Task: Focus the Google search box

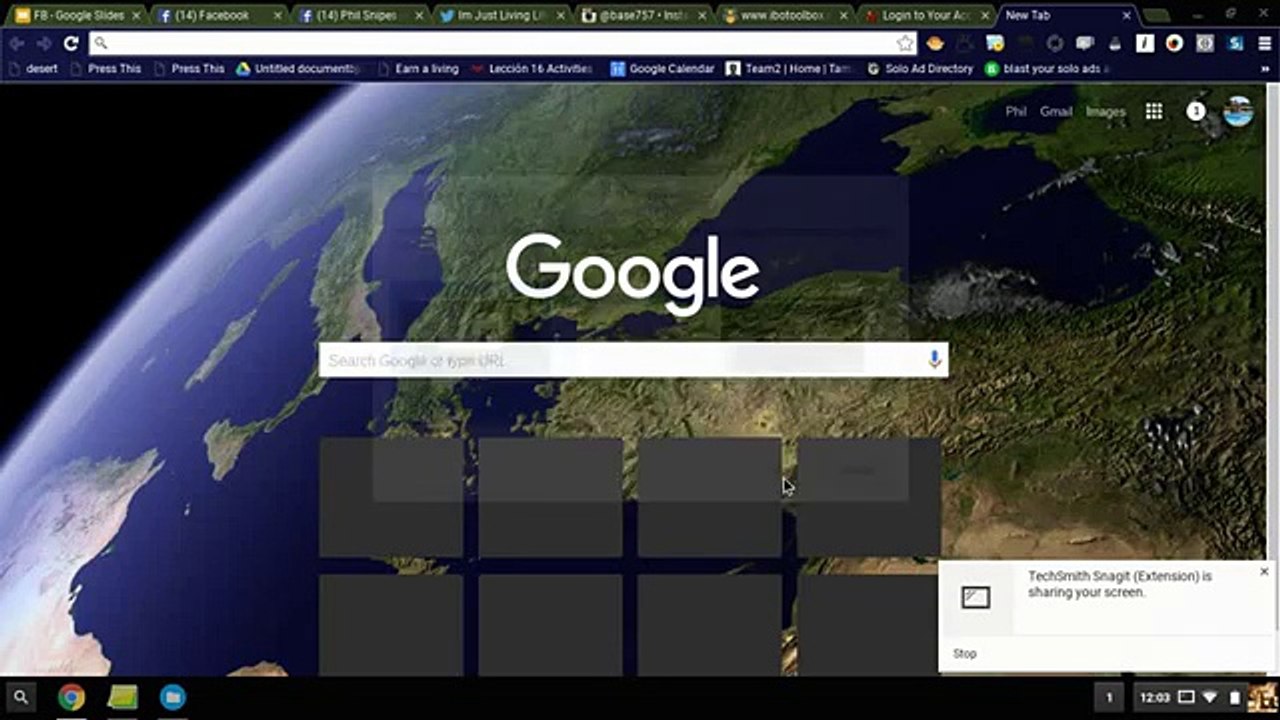Action: (633, 360)
